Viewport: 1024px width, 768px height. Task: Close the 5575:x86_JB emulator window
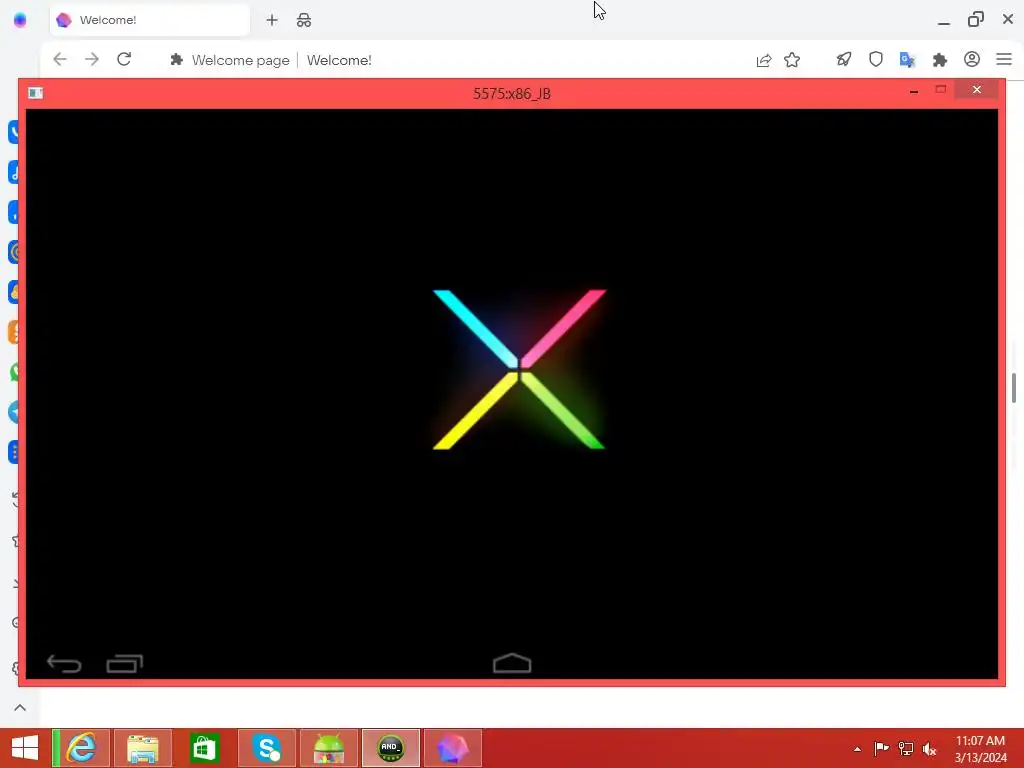pos(976,89)
